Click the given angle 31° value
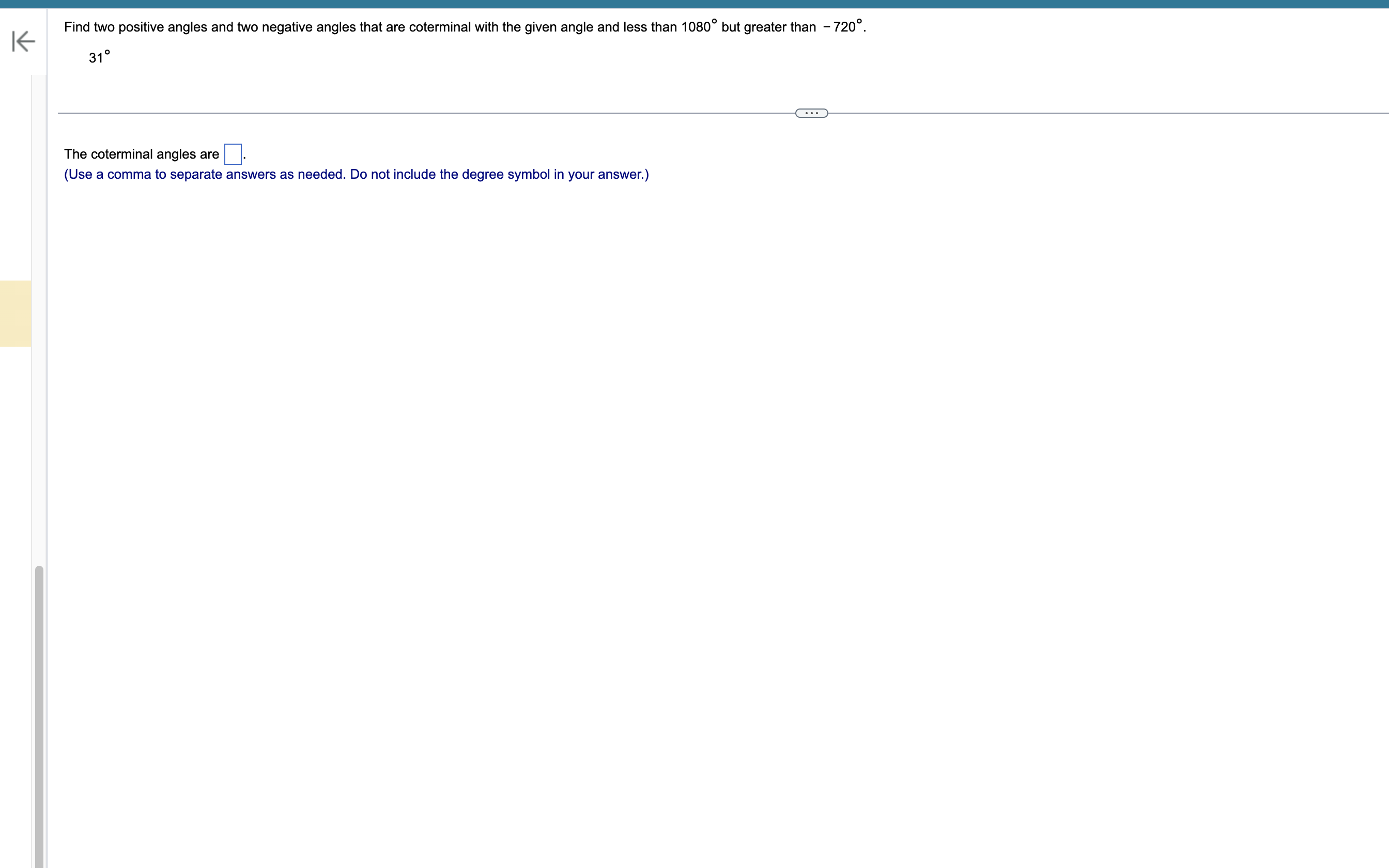The image size is (1389, 868). 99,57
